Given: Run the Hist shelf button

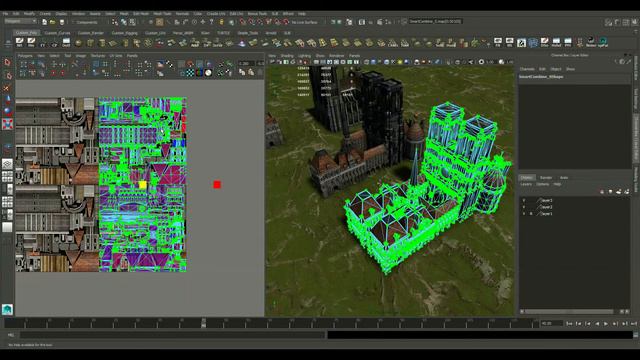Looking at the screenshot, I should point(31,42).
